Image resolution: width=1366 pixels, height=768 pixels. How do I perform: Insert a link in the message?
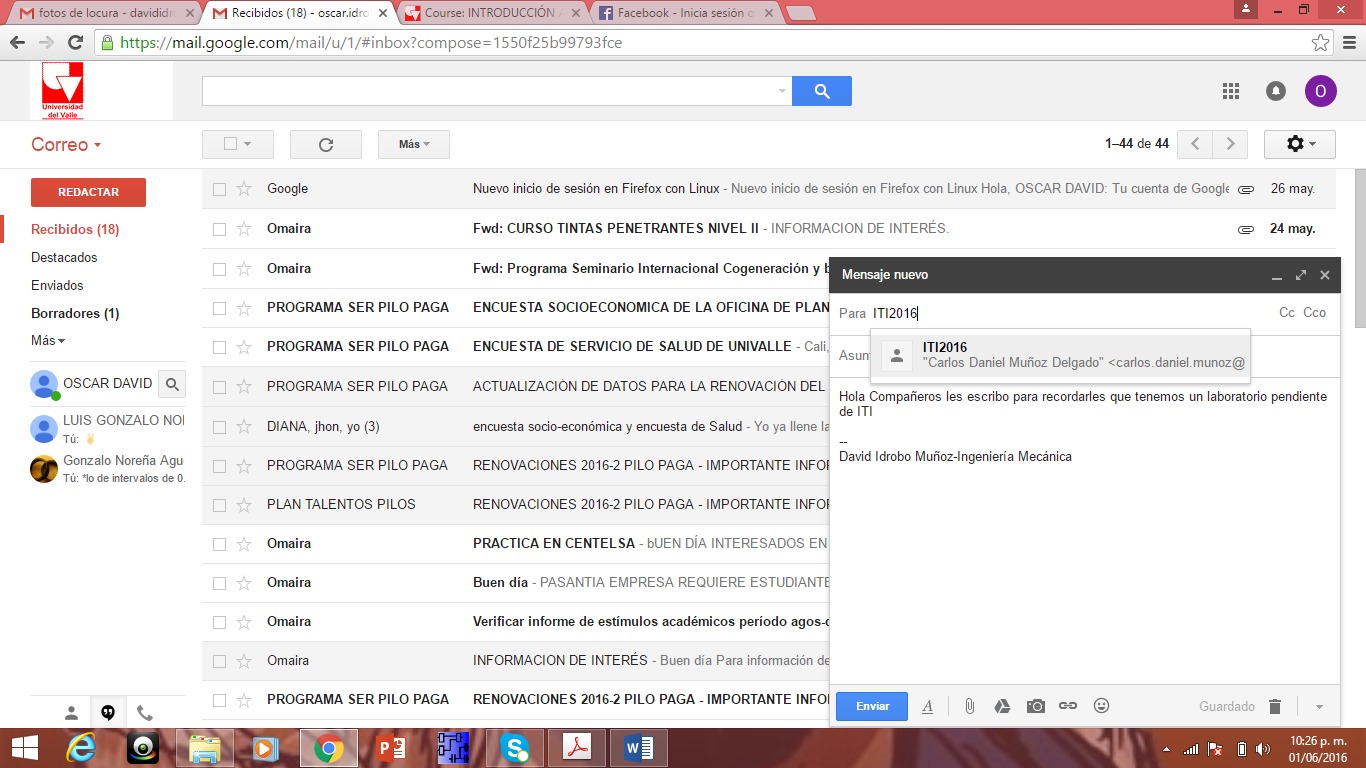coord(1068,706)
